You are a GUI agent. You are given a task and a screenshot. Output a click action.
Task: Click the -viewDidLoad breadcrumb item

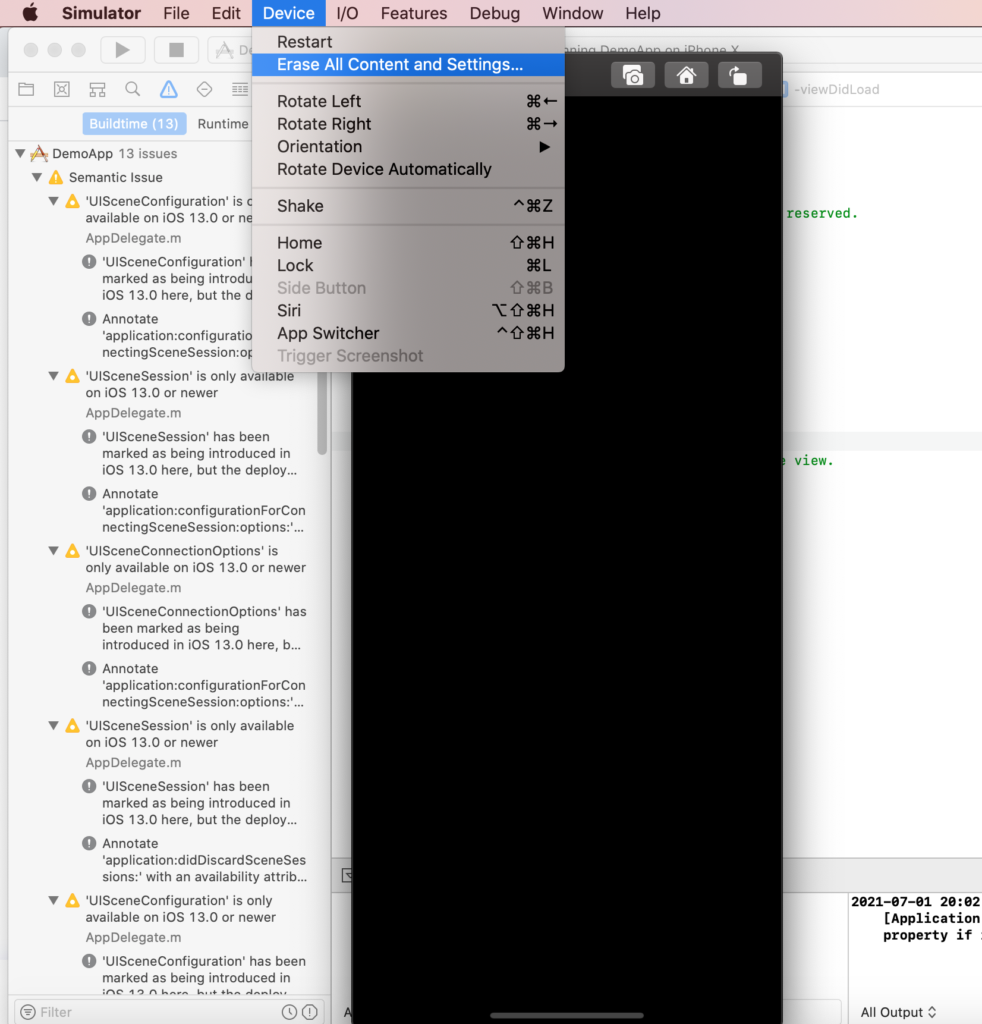[x=836, y=89]
